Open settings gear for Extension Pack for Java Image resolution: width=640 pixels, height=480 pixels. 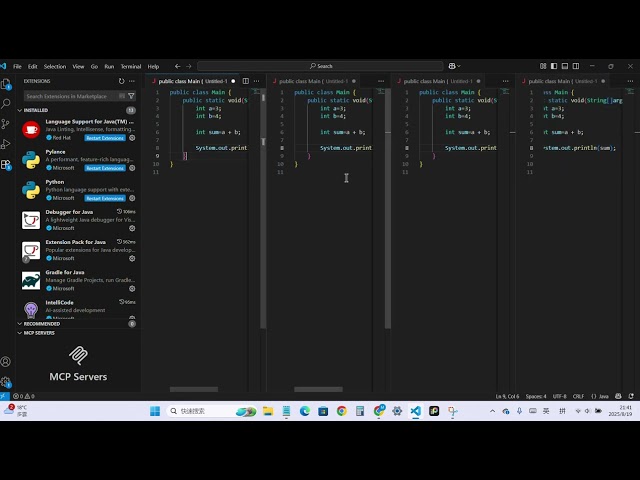[132, 258]
